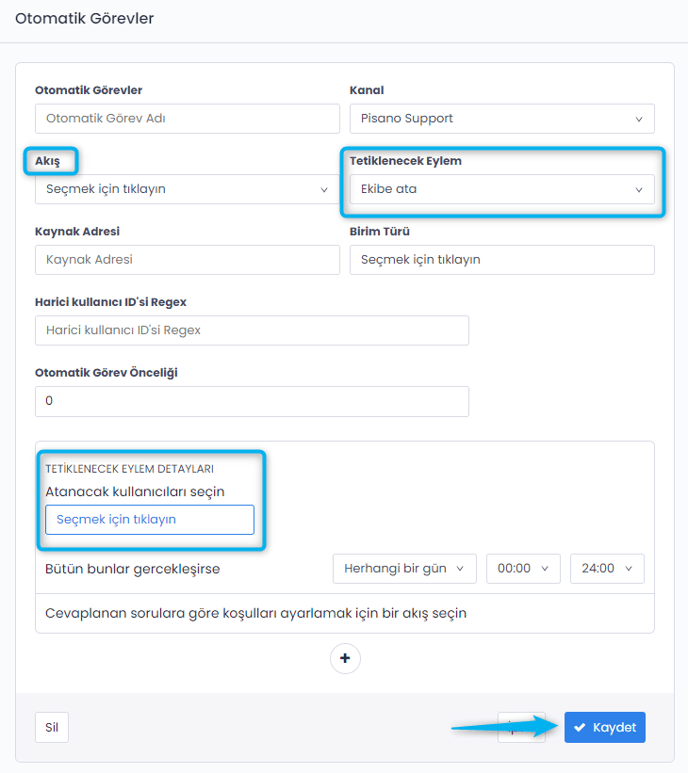
Task: Open the Atanacak kullanıcıları seçin selector
Action: coord(149,520)
